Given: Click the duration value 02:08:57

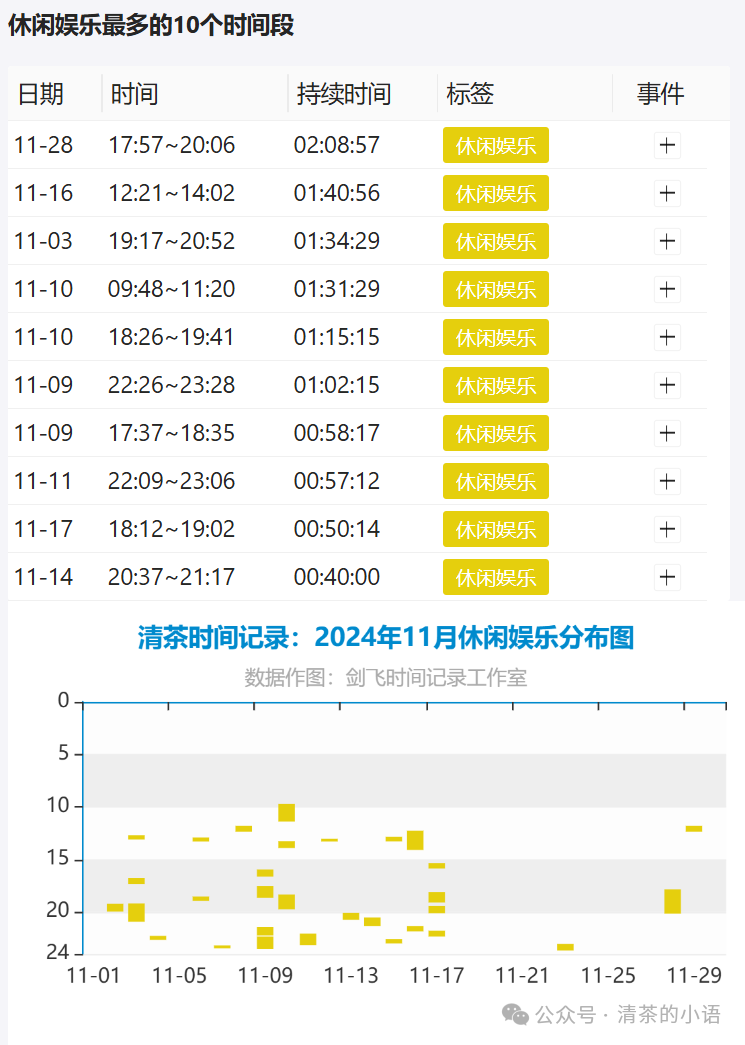Looking at the screenshot, I should (x=337, y=145).
